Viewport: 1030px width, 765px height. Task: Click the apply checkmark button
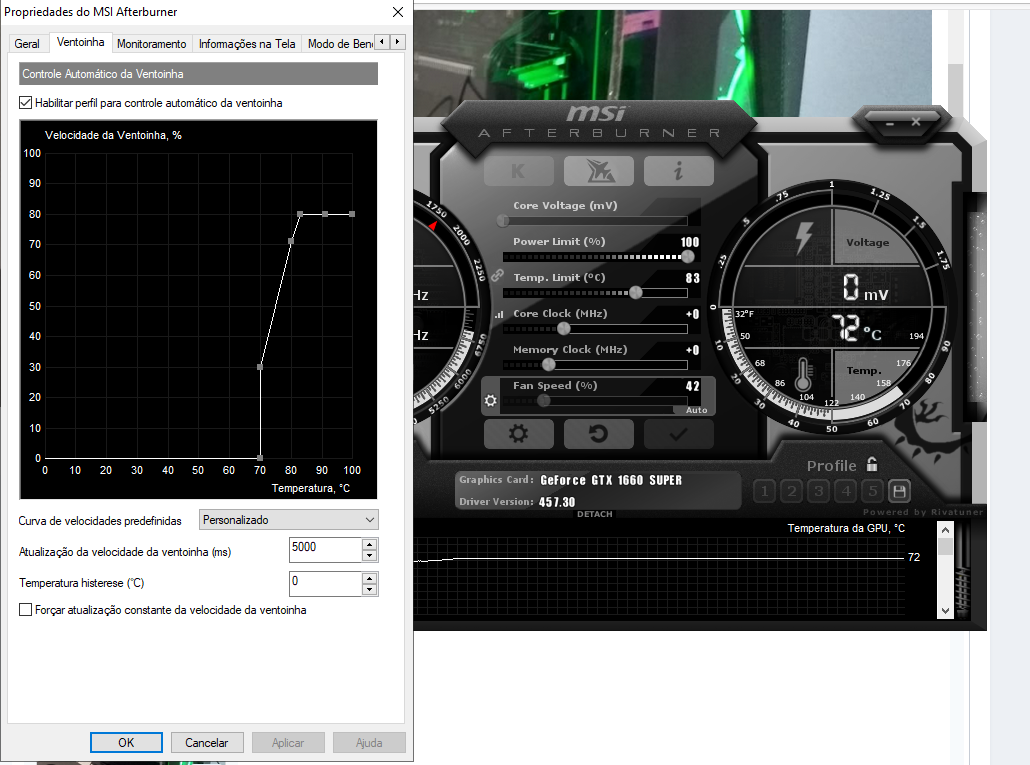click(679, 434)
